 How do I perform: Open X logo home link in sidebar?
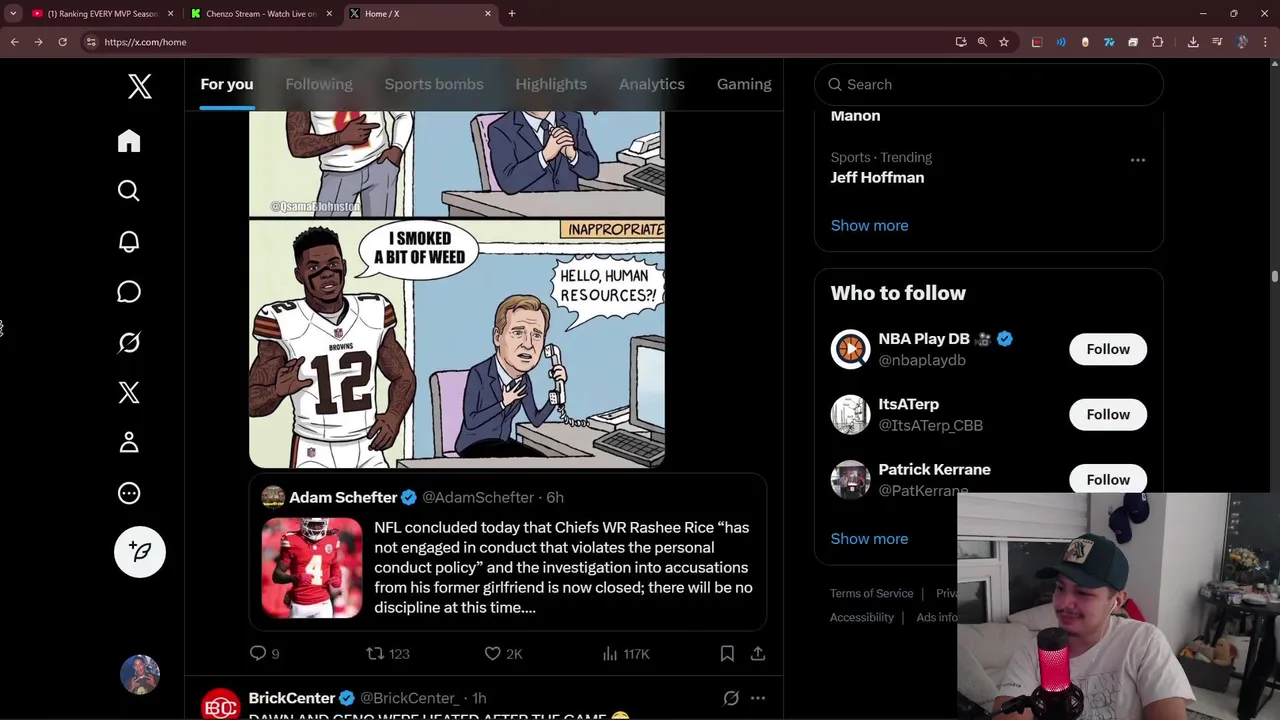140,86
